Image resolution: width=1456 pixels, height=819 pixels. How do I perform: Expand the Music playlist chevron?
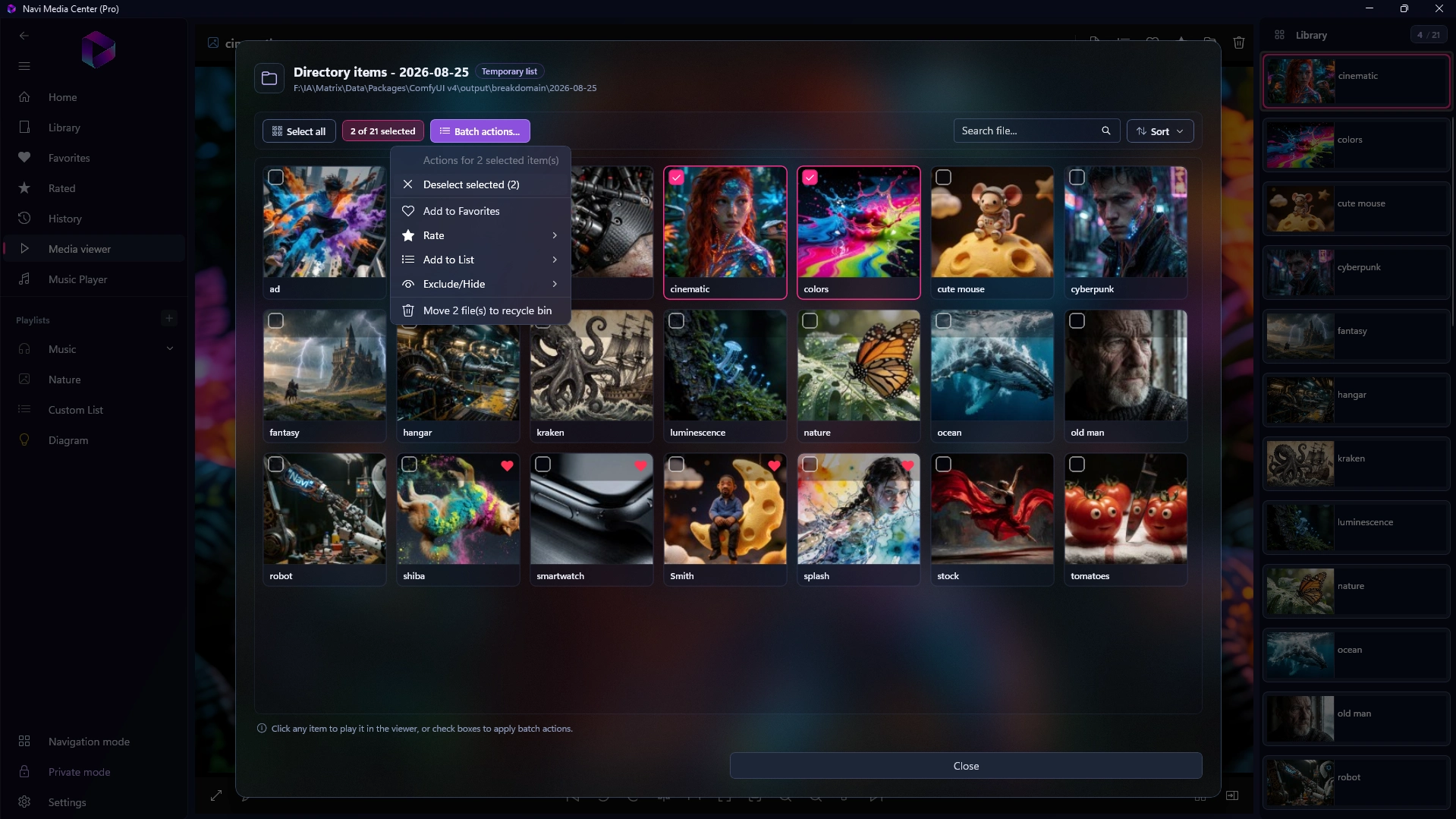170,349
